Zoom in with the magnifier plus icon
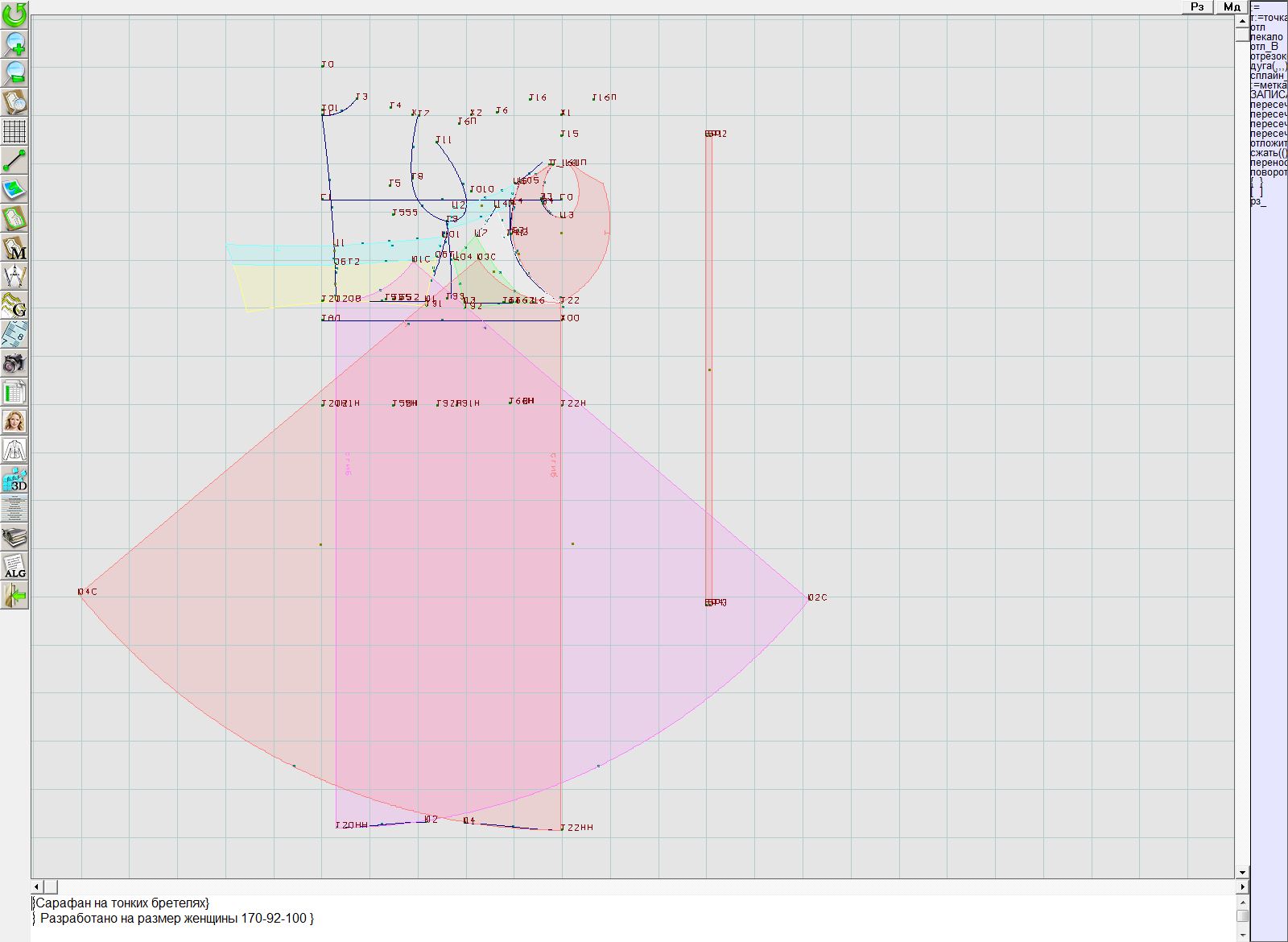 [x=14, y=43]
